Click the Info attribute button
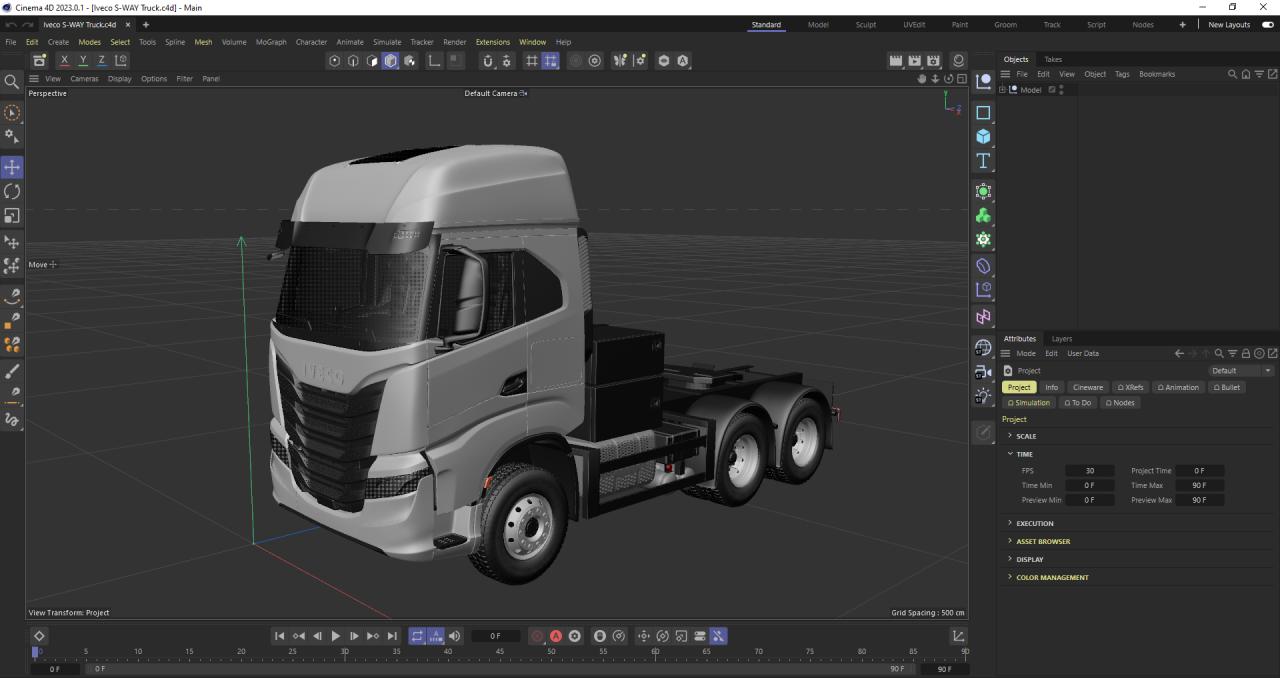Screen dimensions: 1280x678 click(x=1051, y=387)
